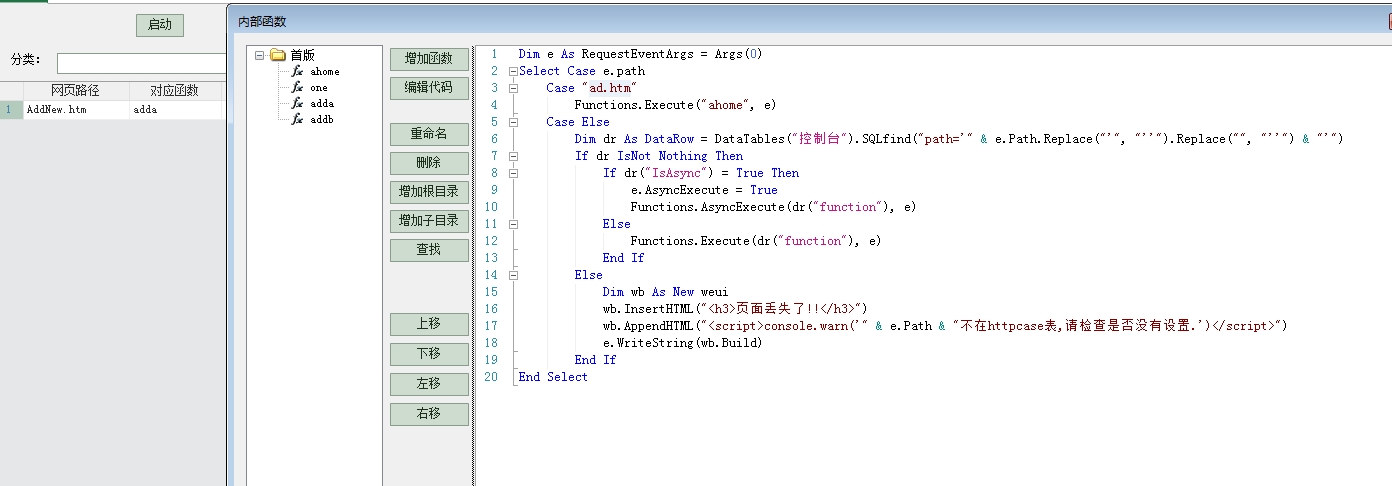Click the e.AsyncExecute = True line
Image resolution: width=1392 pixels, height=486 pixels.
(x=703, y=190)
